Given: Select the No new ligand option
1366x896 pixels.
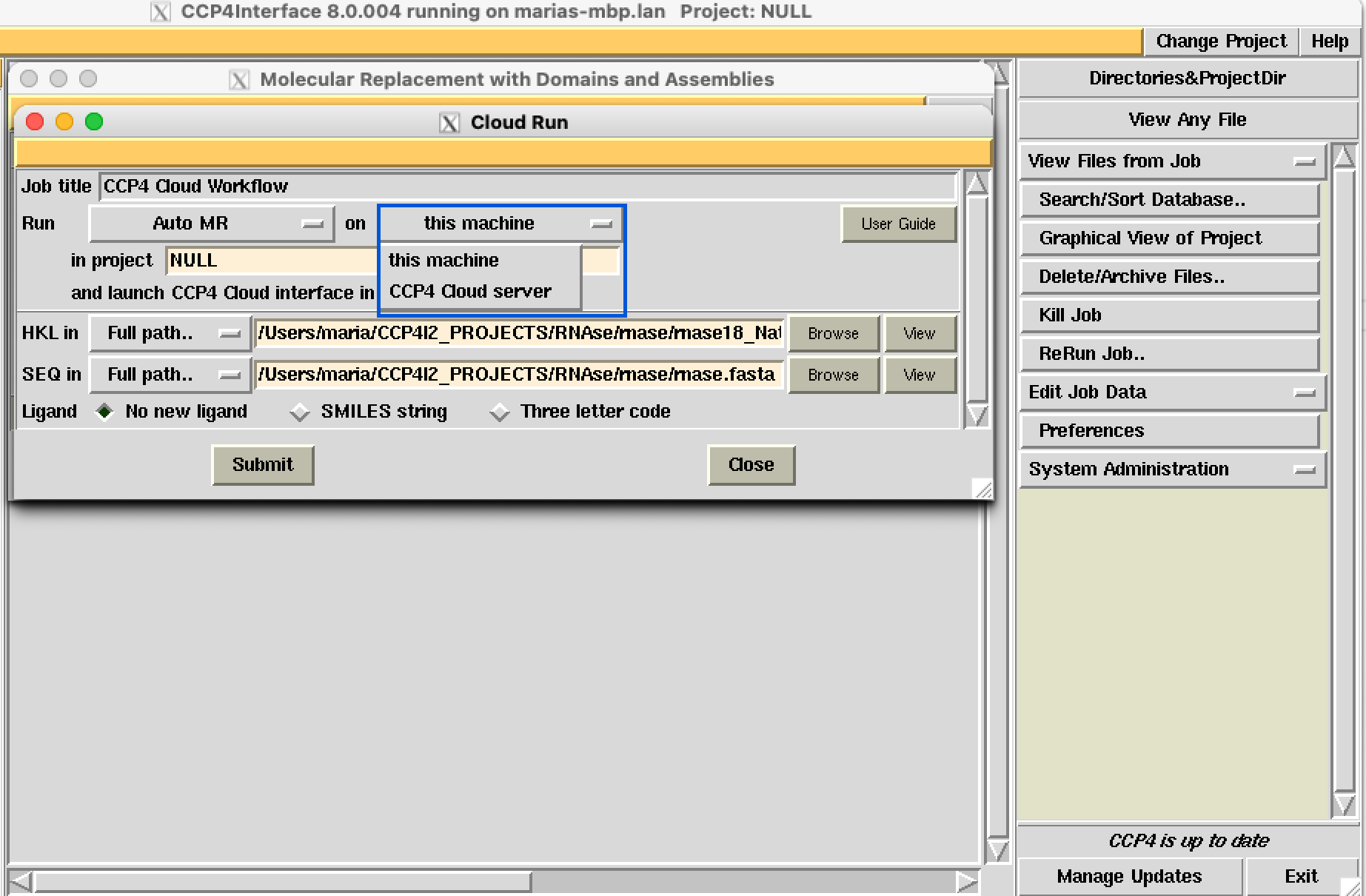Looking at the screenshot, I should pyautogui.click(x=104, y=412).
